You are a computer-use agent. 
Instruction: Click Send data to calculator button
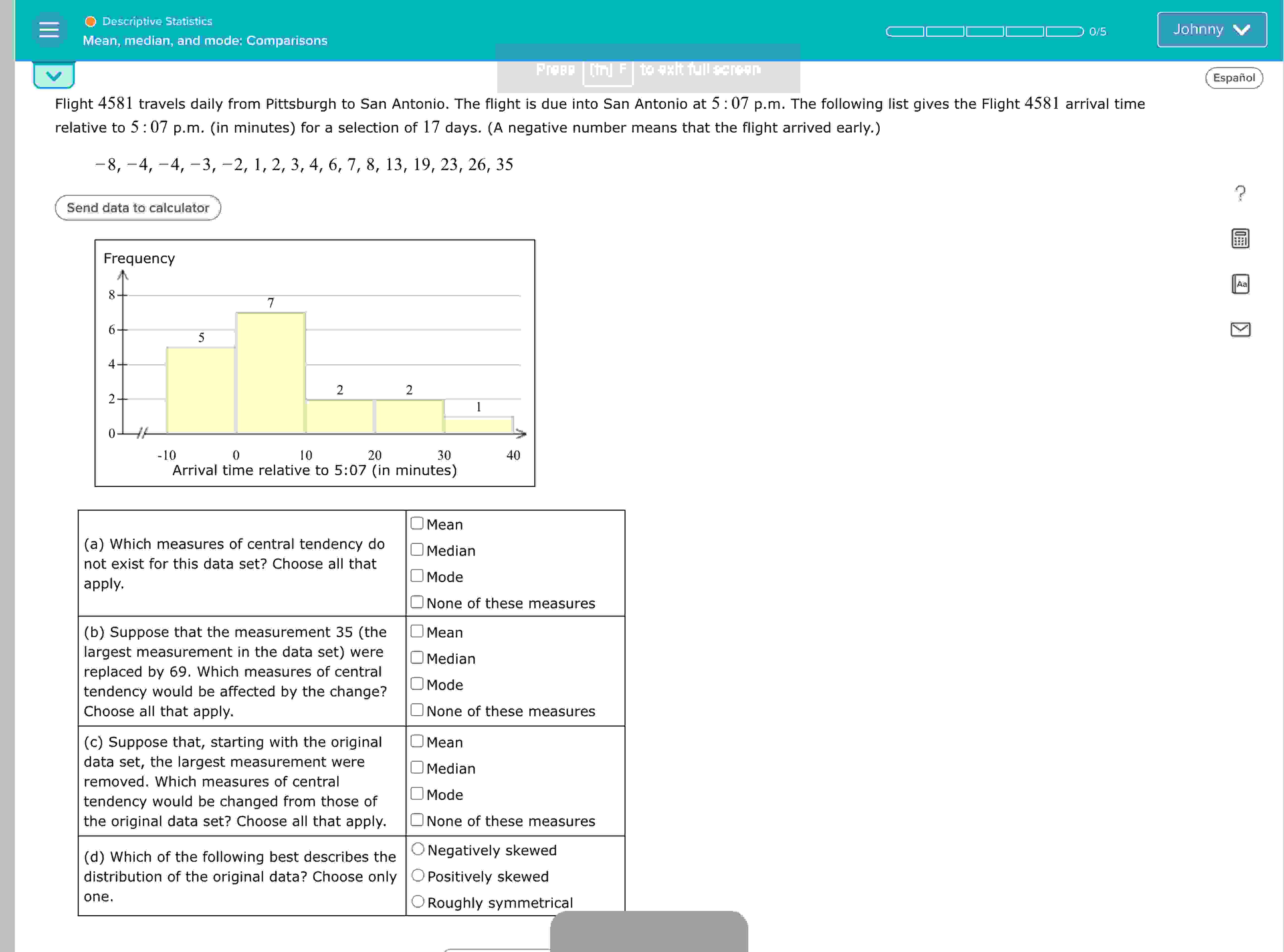click(138, 207)
